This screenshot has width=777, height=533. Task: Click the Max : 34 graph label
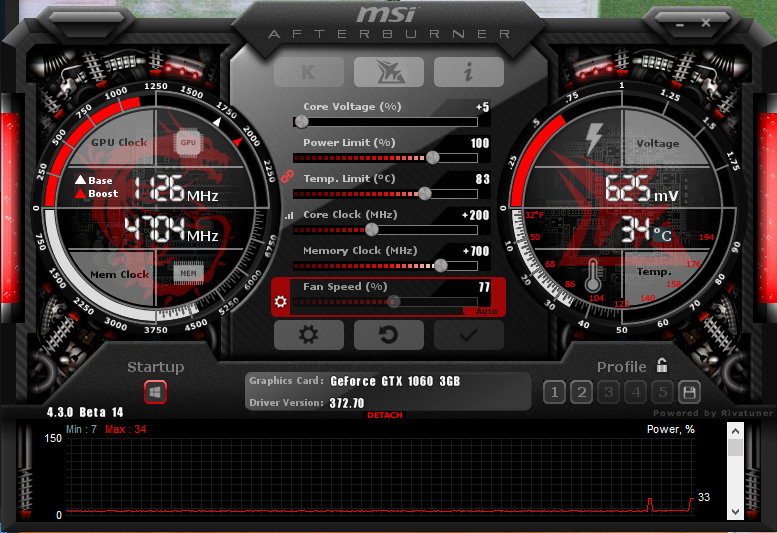point(125,429)
